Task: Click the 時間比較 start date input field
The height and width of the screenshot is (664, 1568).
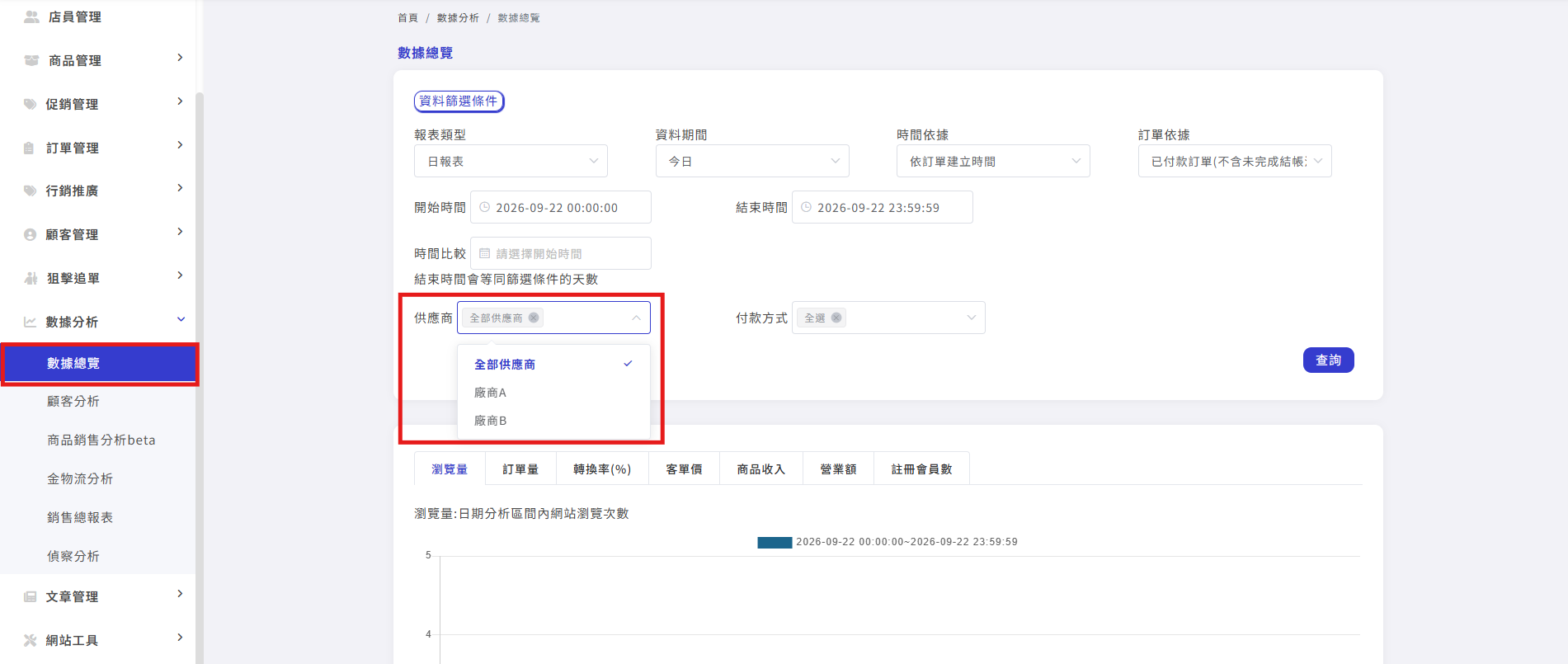Action: 561,253
